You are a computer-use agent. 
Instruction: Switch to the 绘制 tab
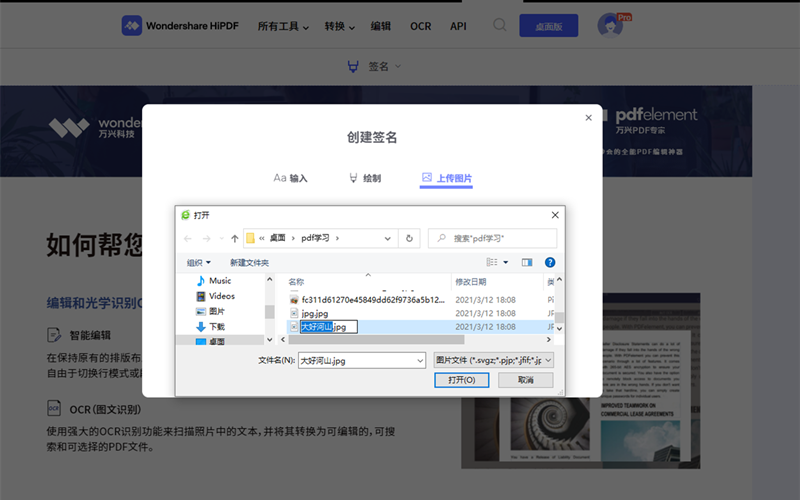pyautogui.click(x=364, y=178)
